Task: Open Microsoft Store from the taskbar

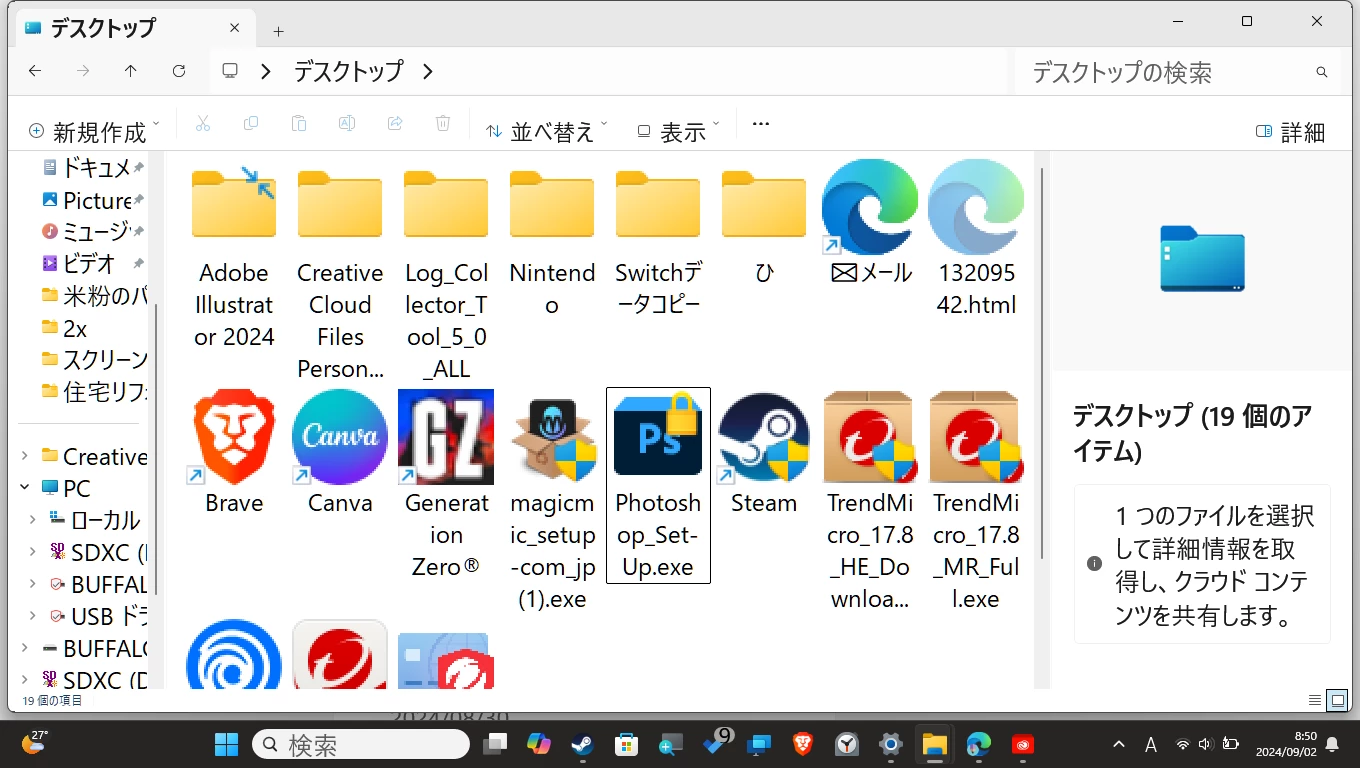Action: click(626, 744)
